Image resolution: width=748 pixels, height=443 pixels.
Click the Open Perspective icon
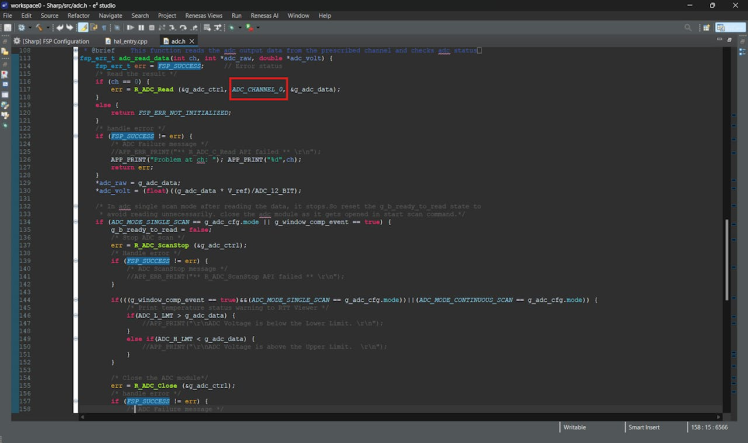(x=705, y=28)
